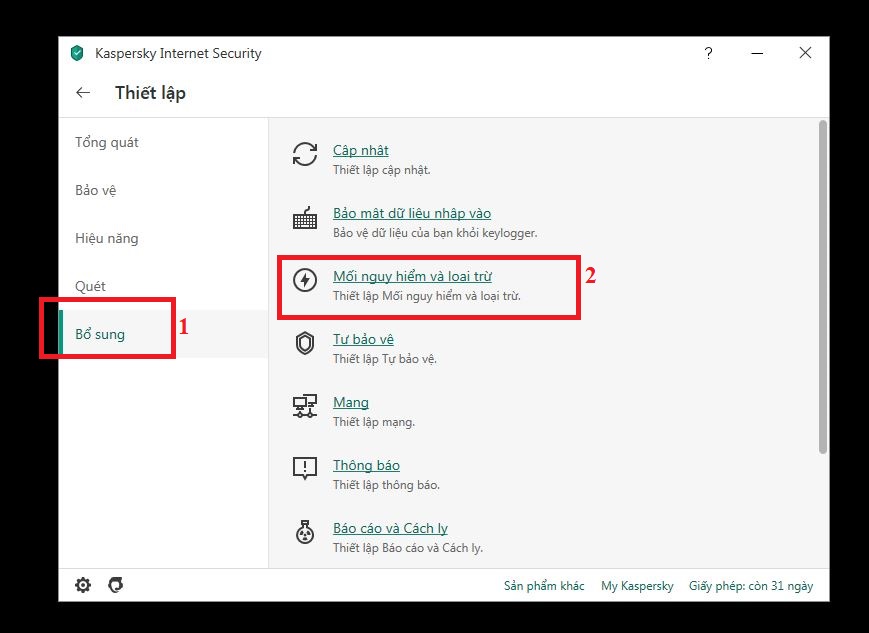Click 'Bảo vệ dữ liệu của bạn khỏi keylogger.'

click(435, 233)
